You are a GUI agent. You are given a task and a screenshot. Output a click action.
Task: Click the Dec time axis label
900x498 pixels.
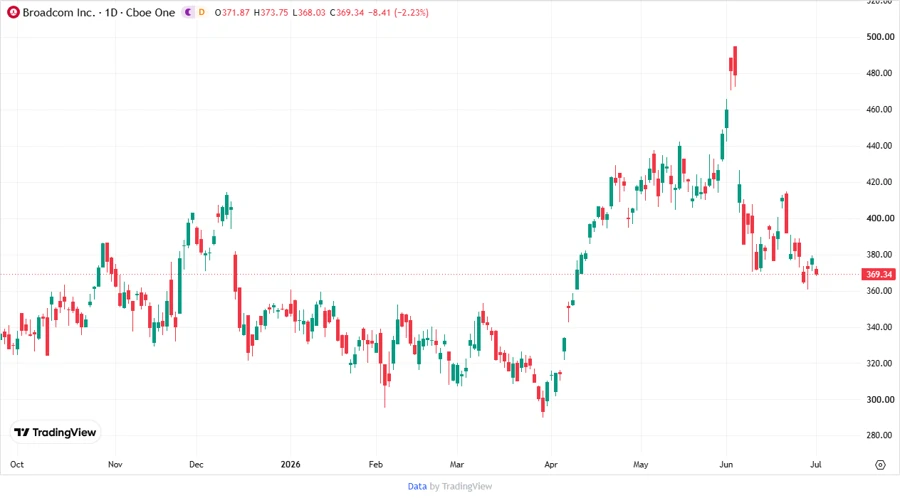(196, 464)
